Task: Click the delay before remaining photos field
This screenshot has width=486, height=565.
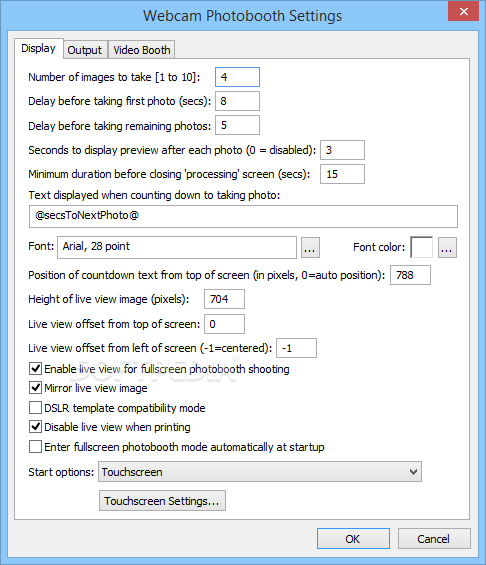Action: [x=237, y=125]
